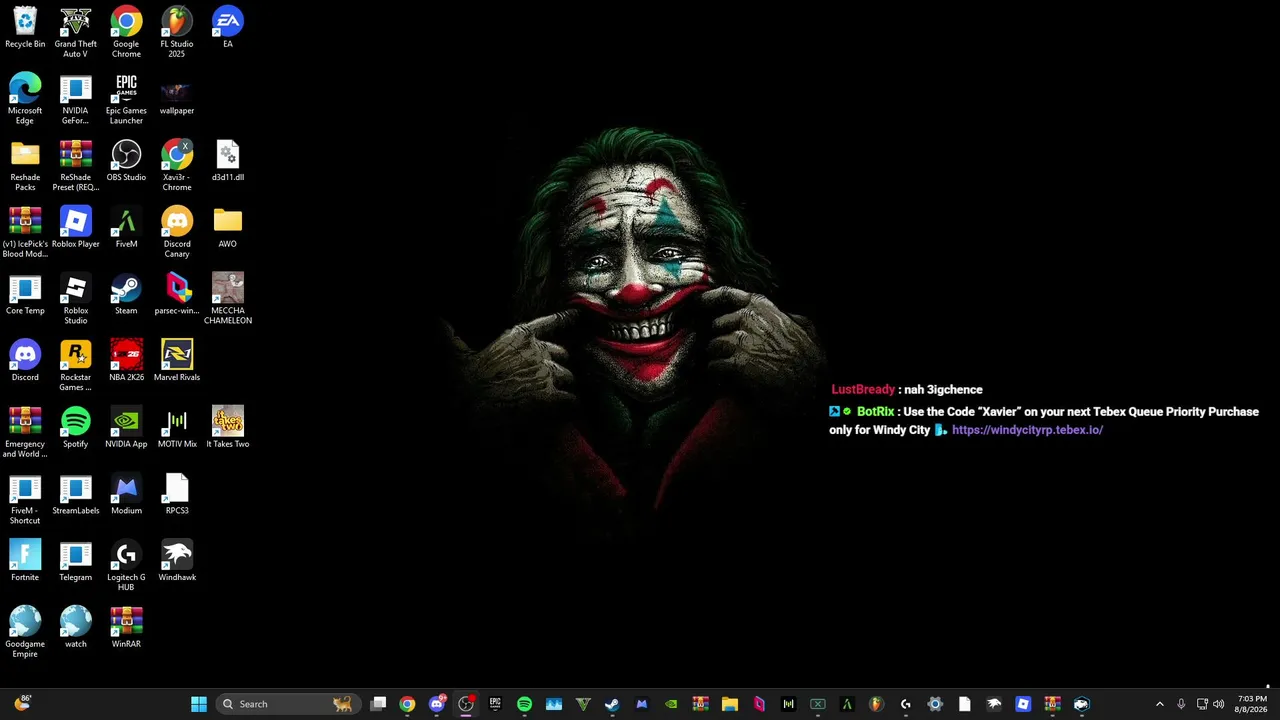
Task: Launch Marvel Rivals from the desktop
Action: point(177,361)
